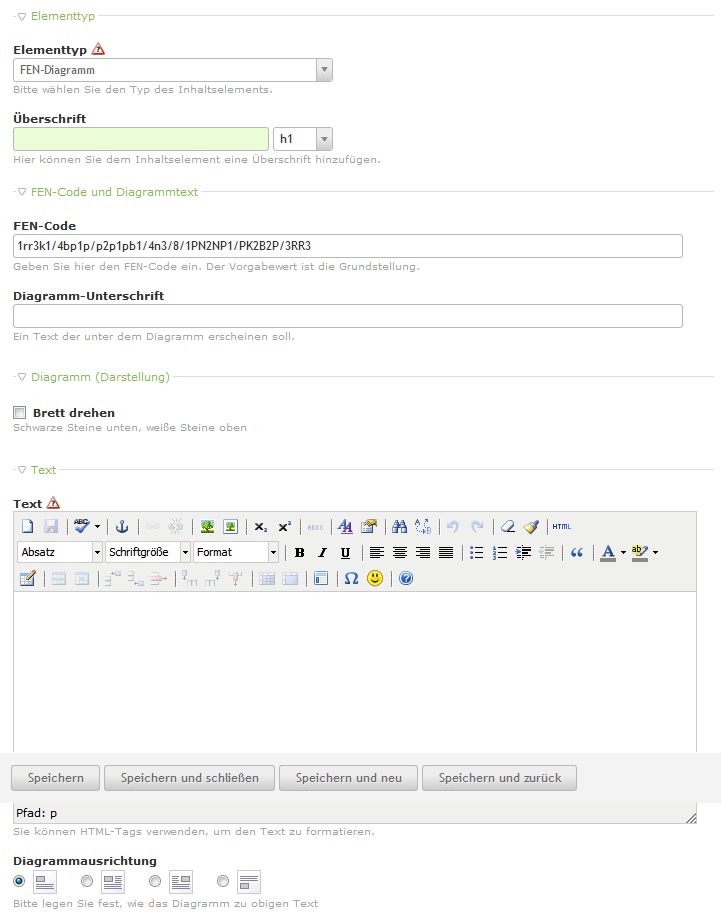Click into the Diagramm-Unterschrift text field
The height and width of the screenshot is (919, 721).
(347, 316)
